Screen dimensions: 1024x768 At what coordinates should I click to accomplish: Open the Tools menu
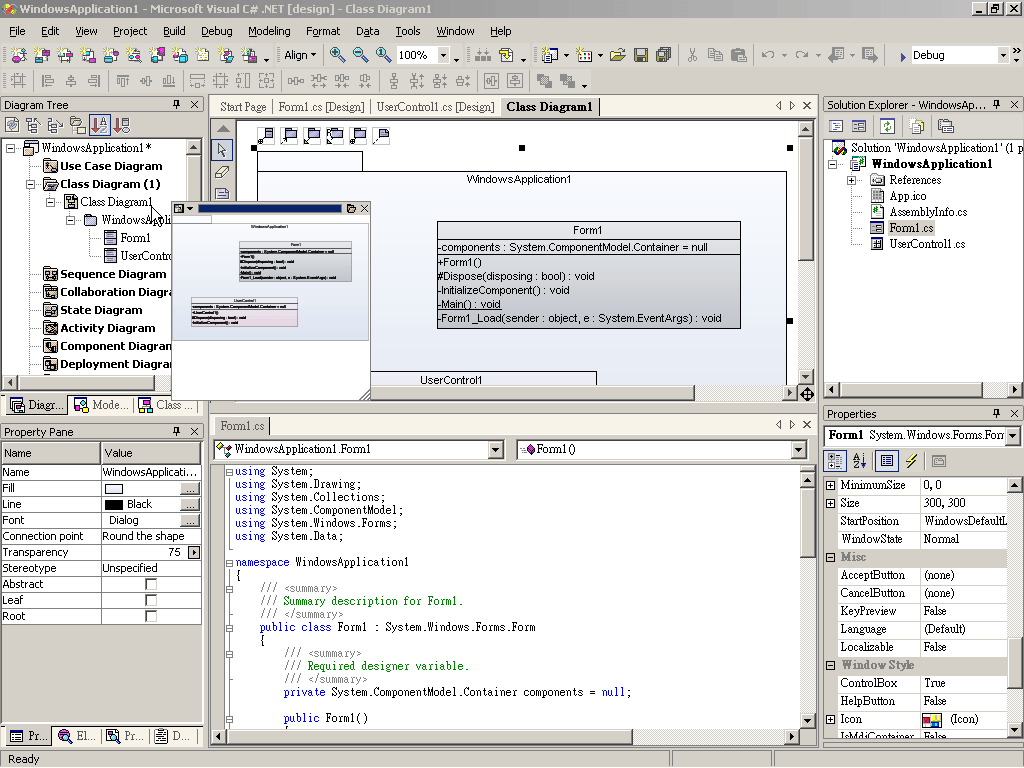408,31
